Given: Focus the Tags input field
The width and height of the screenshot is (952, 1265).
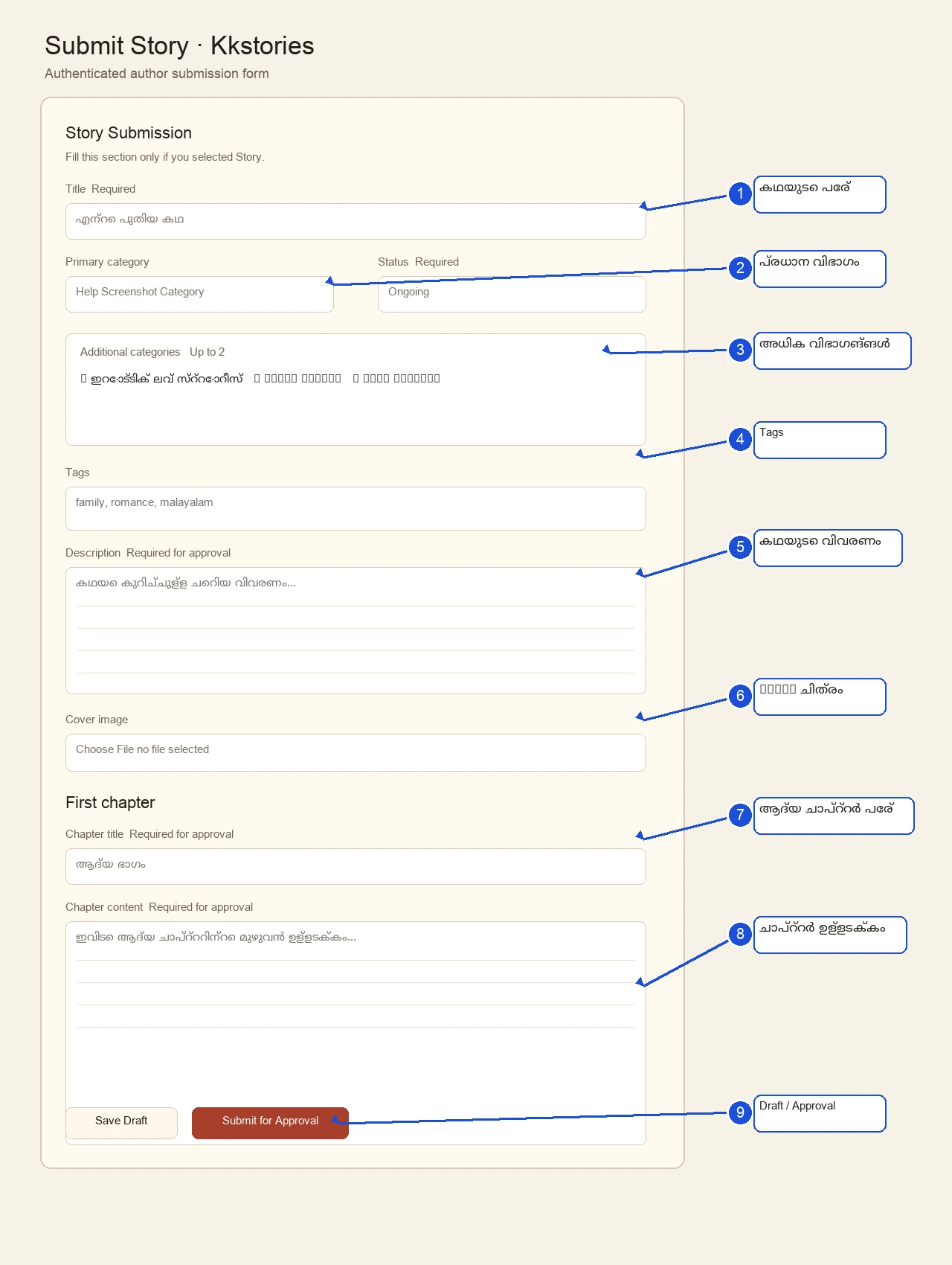Looking at the screenshot, I should pos(356,508).
